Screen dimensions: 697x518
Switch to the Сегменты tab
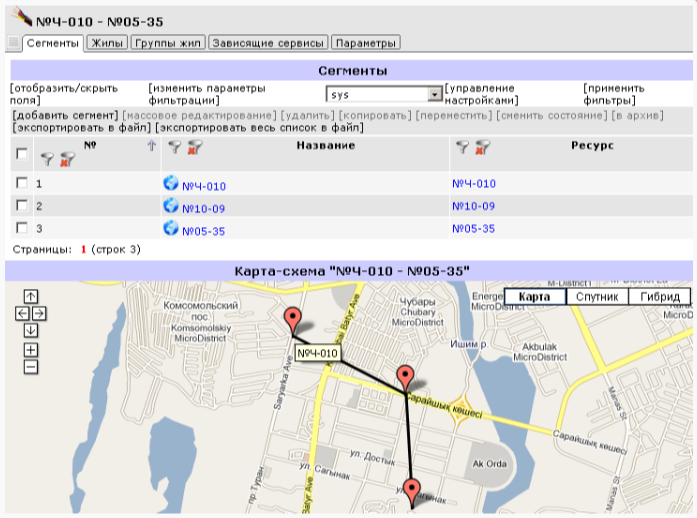click(52, 43)
